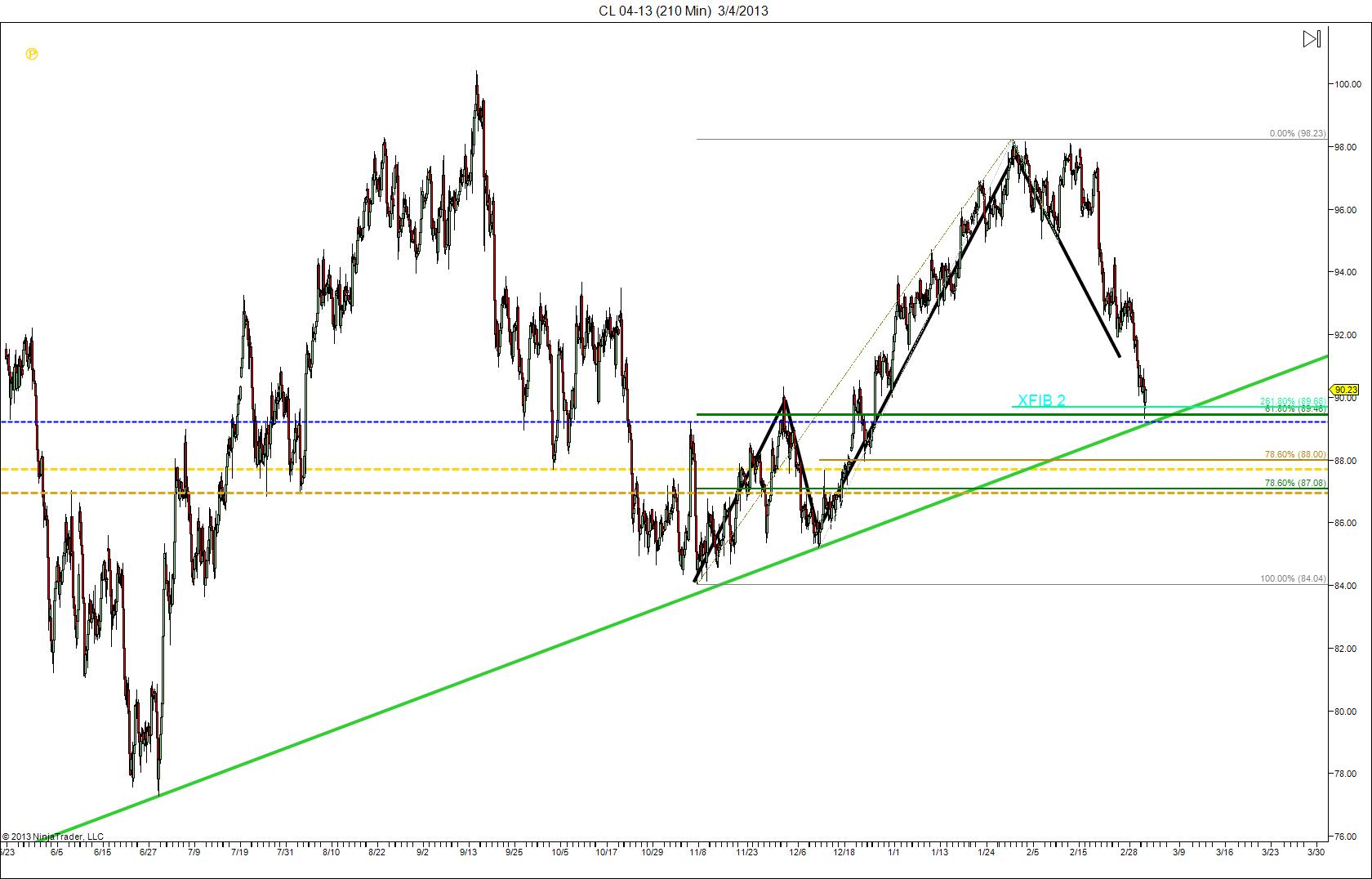The height and width of the screenshot is (879, 1372).
Task: Click the 100.00 price axis label
Action: point(1347,84)
